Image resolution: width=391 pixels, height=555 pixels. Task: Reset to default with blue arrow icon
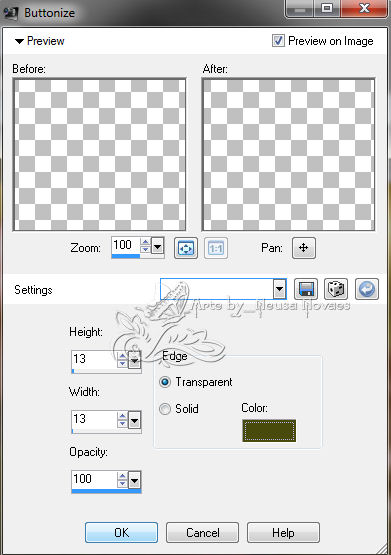coord(367,290)
